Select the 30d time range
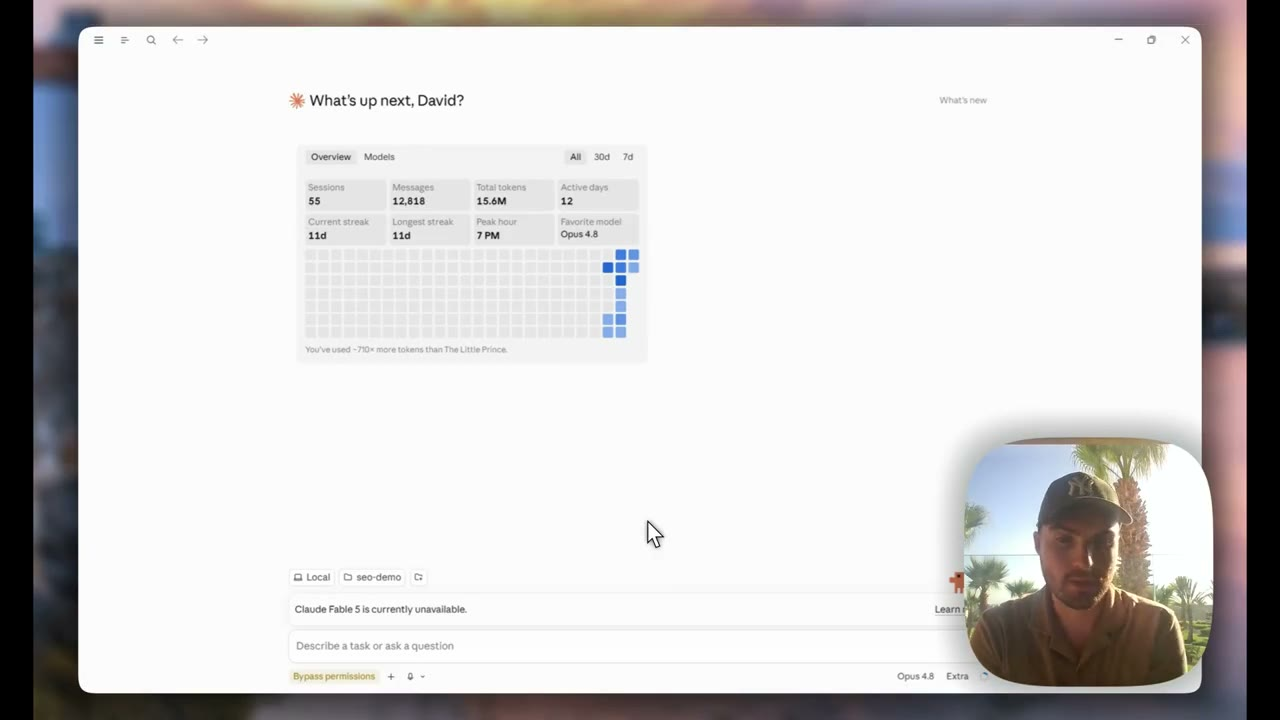 pyautogui.click(x=601, y=157)
